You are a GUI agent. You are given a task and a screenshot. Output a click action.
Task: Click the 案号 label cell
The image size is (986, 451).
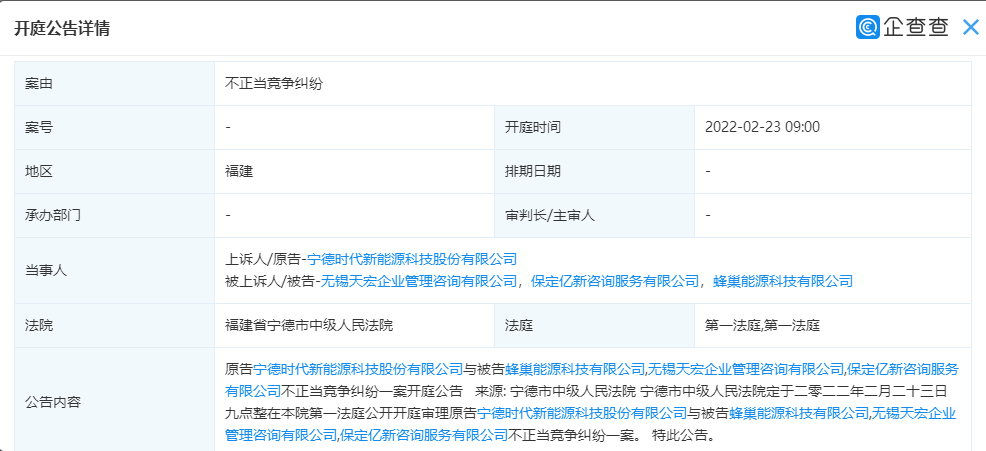(x=114, y=127)
